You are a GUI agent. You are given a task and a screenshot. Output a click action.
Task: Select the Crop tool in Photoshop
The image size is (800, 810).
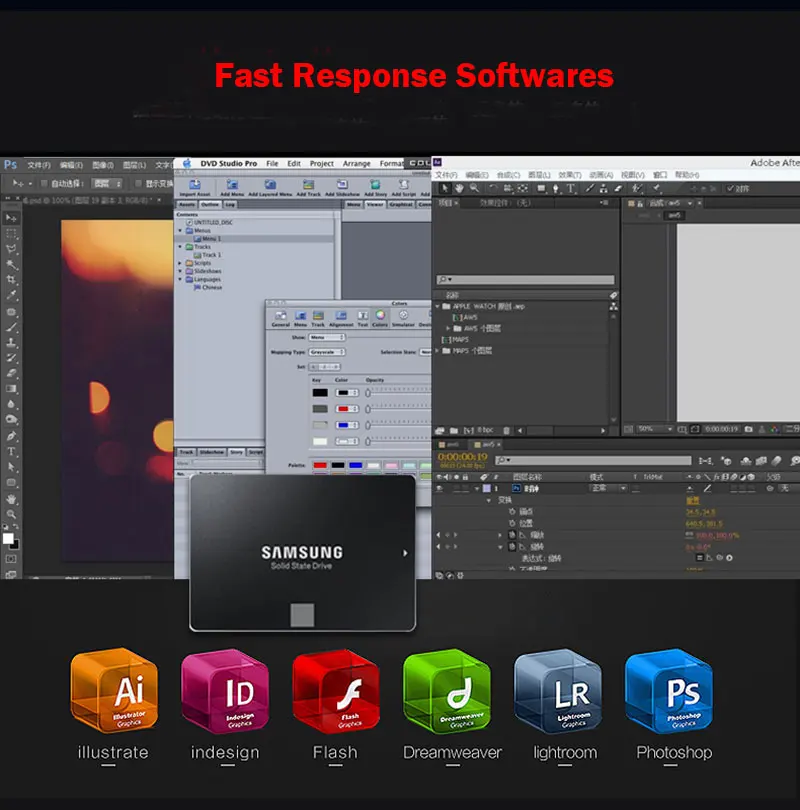click(11, 280)
